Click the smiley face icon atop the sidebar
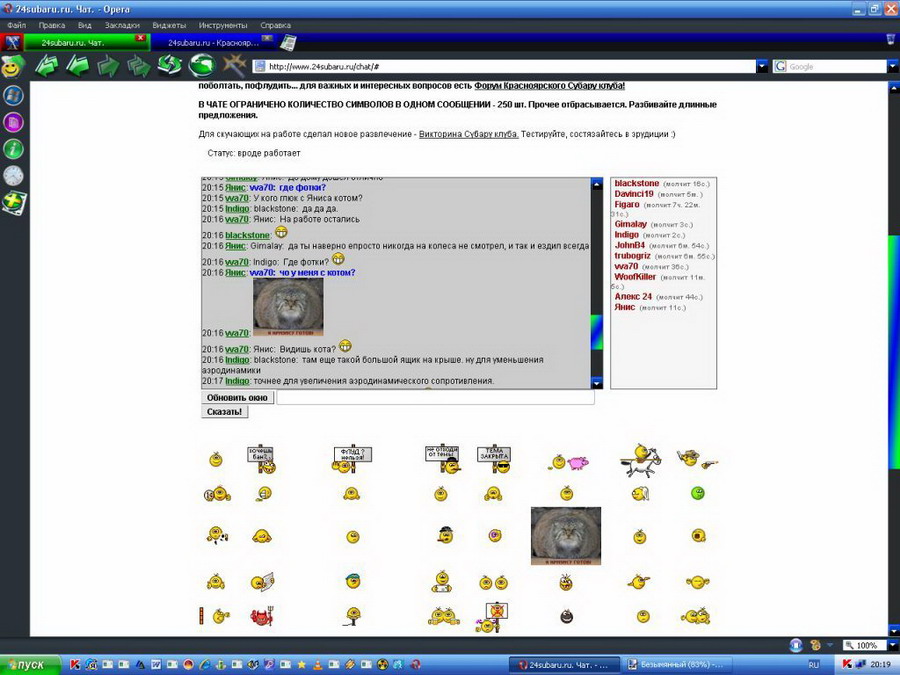 tap(12, 67)
